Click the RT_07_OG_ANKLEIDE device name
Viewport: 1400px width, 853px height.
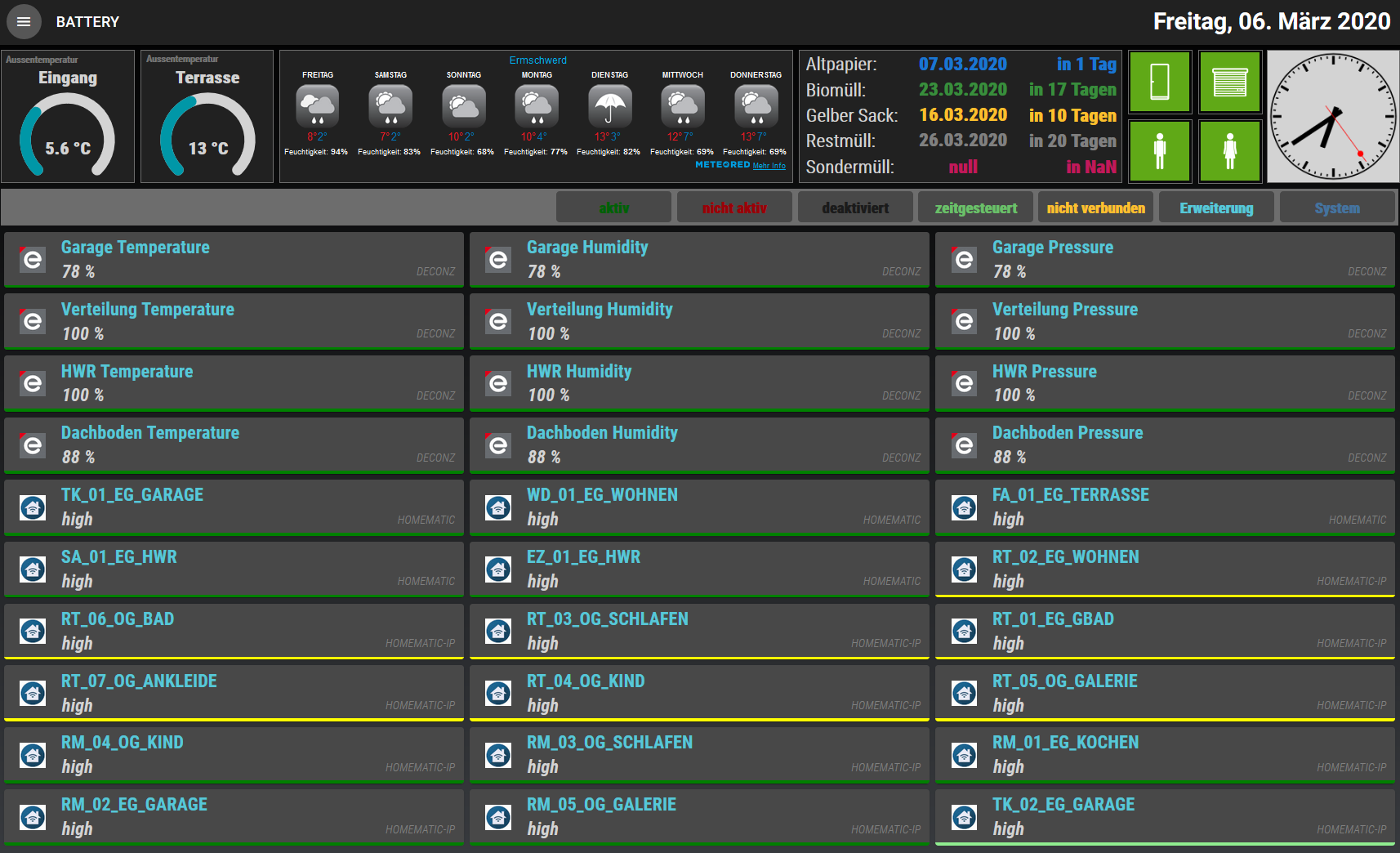click(139, 681)
